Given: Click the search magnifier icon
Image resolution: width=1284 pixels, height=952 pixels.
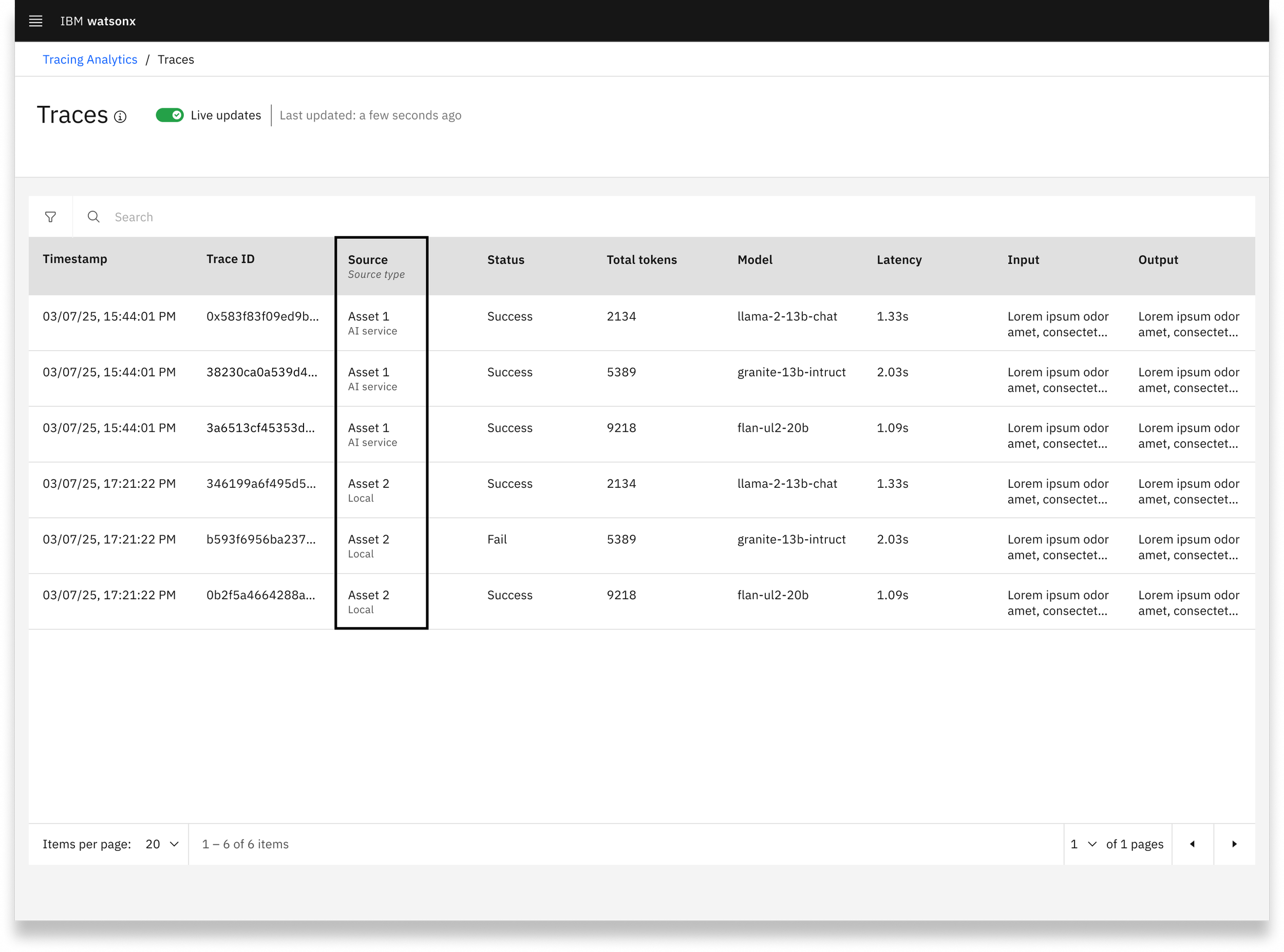Looking at the screenshot, I should [93, 217].
